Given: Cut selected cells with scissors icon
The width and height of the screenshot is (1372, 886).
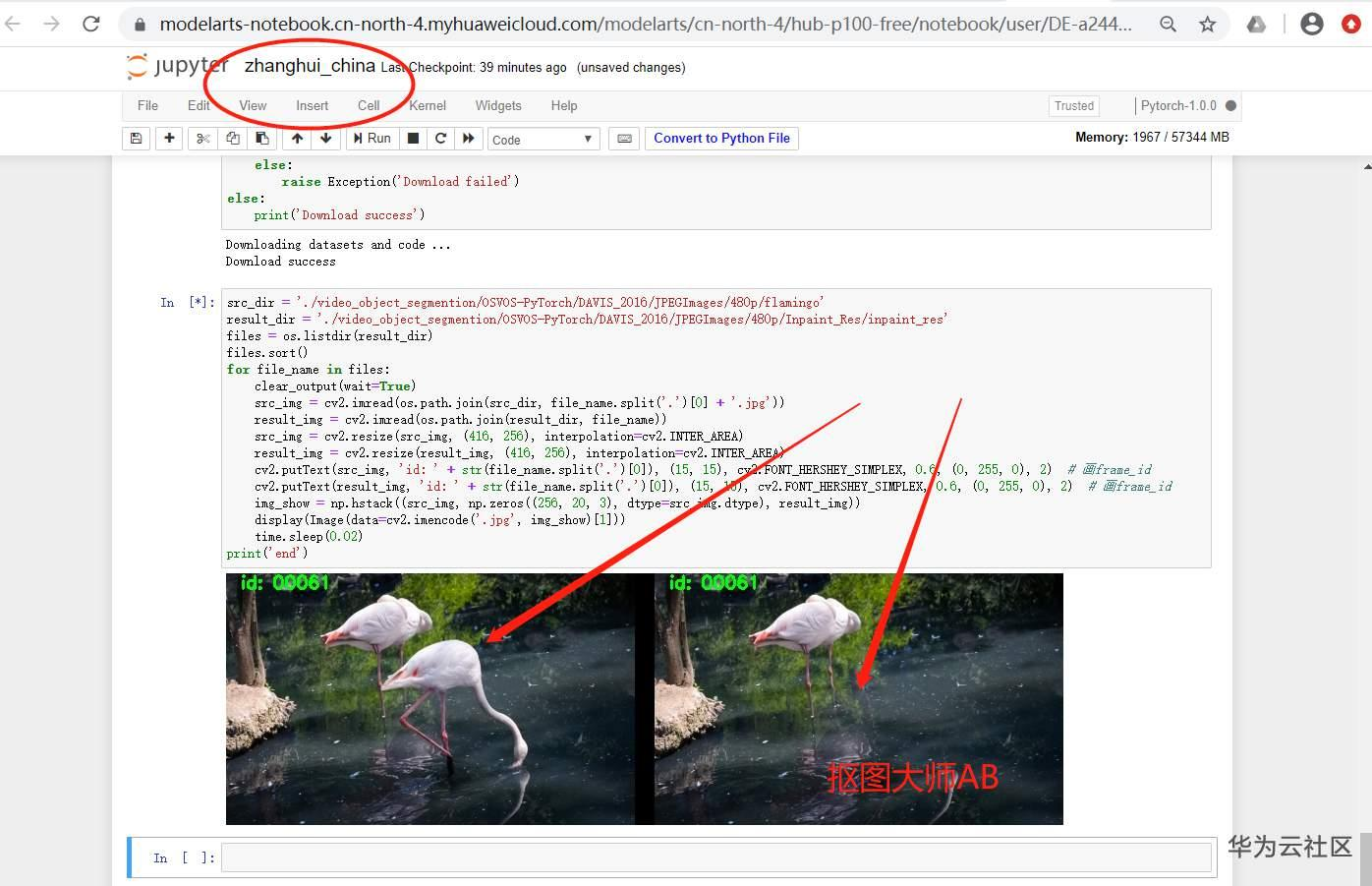Looking at the screenshot, I should [x=203, y=139].
